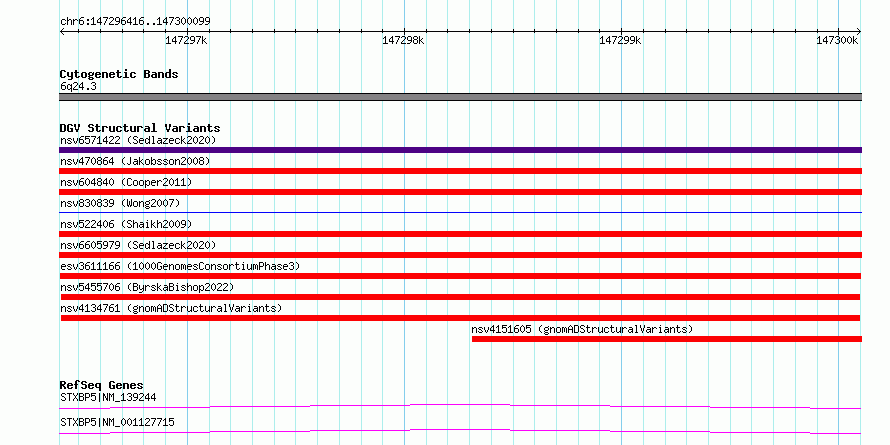Screen dimensions: 890x445
Task: Open variant nsv830839 (Wong2007) label
Action: 120,203
